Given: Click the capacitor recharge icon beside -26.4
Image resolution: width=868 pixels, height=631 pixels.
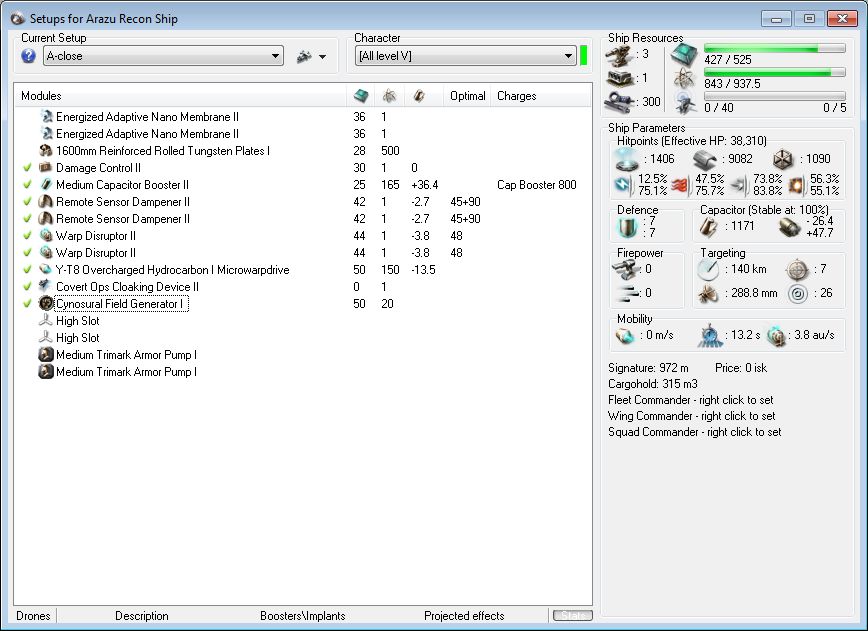Looking at the screenshot, I should pos(789,227).
